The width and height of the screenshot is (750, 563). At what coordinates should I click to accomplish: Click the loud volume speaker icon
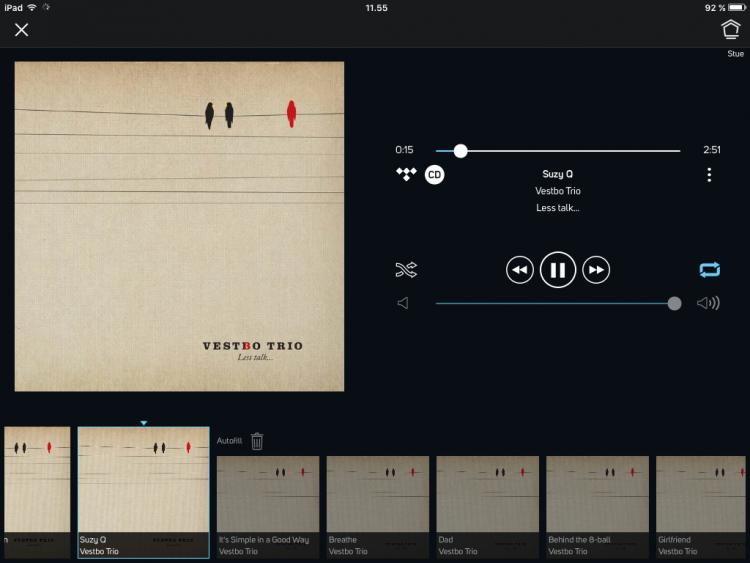pos(708,303)
